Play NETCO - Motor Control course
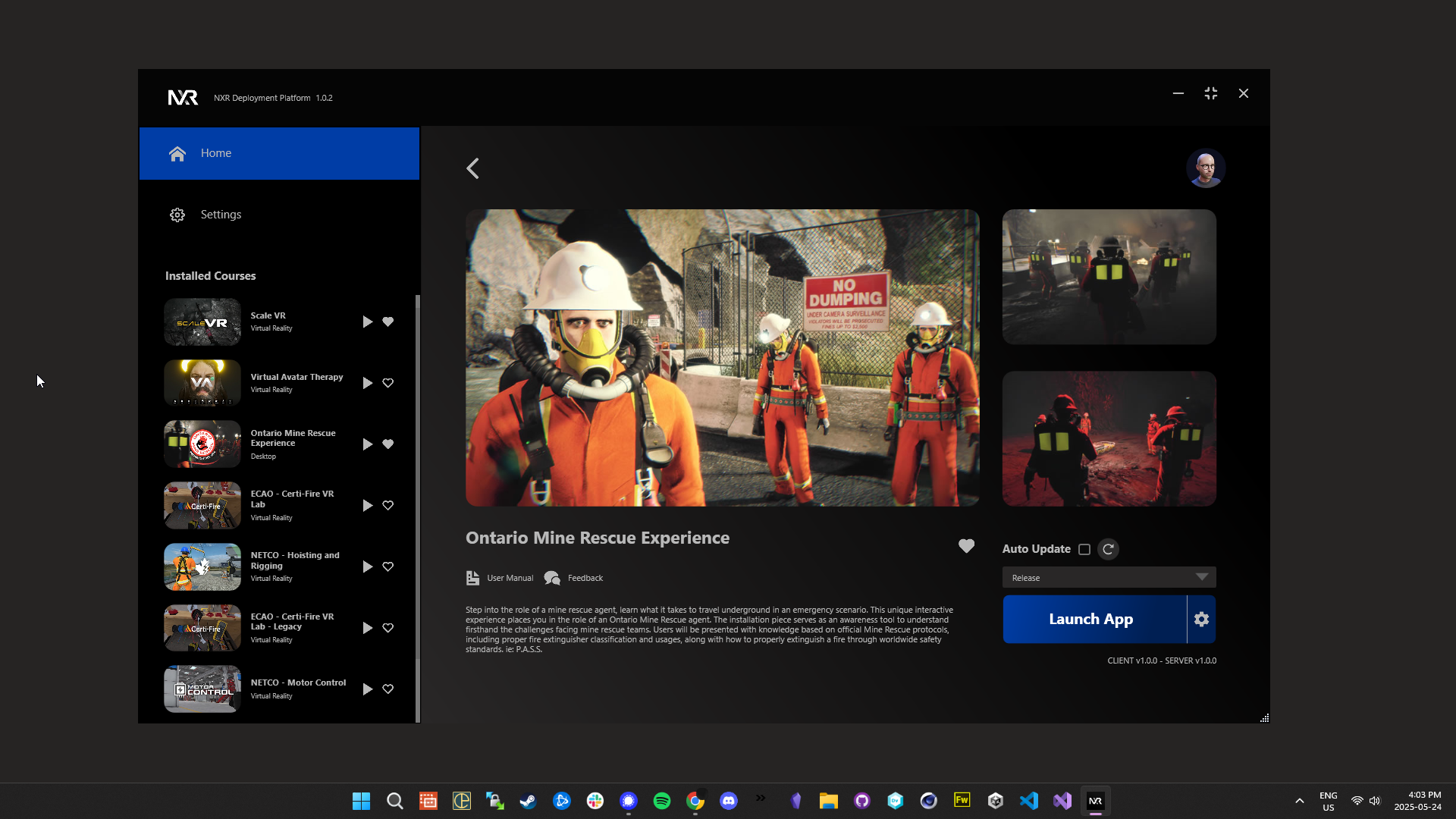The width and height of the screenshot is (1456, 819). 367,689
